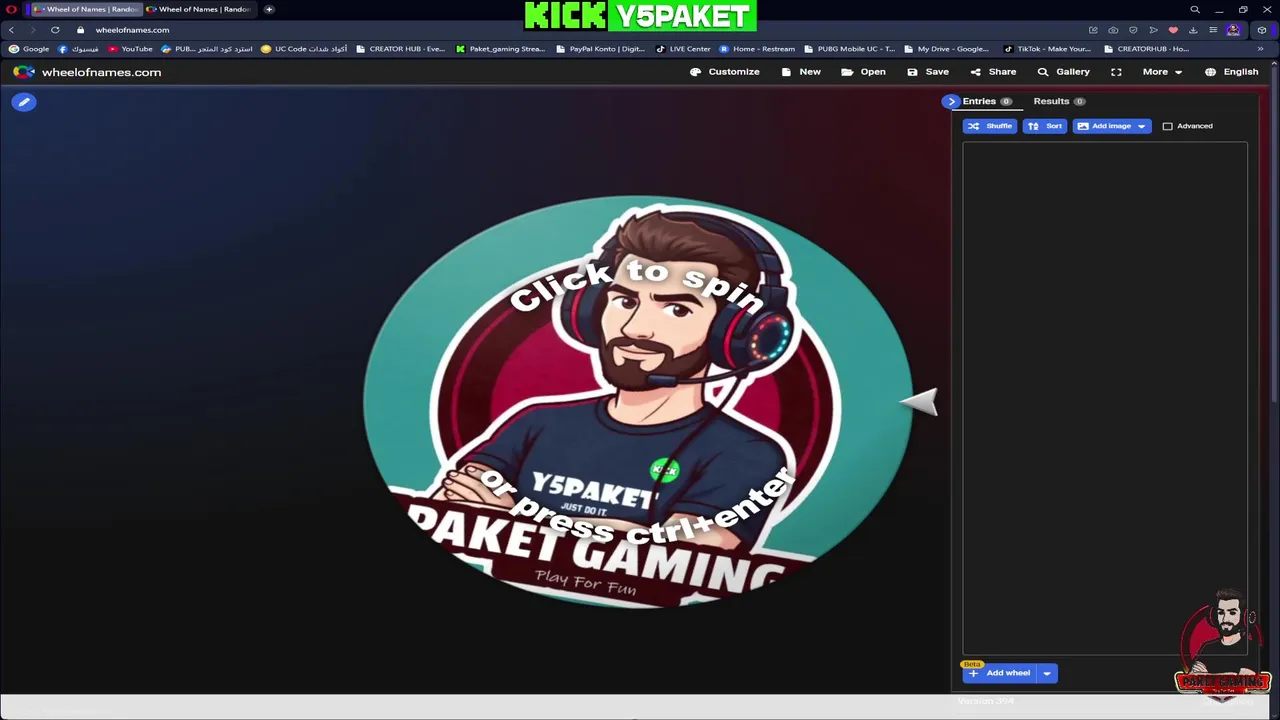Open the PayPal Konto bookmark
Viewport: 1280px width, 720px height.
coord(600,49)
